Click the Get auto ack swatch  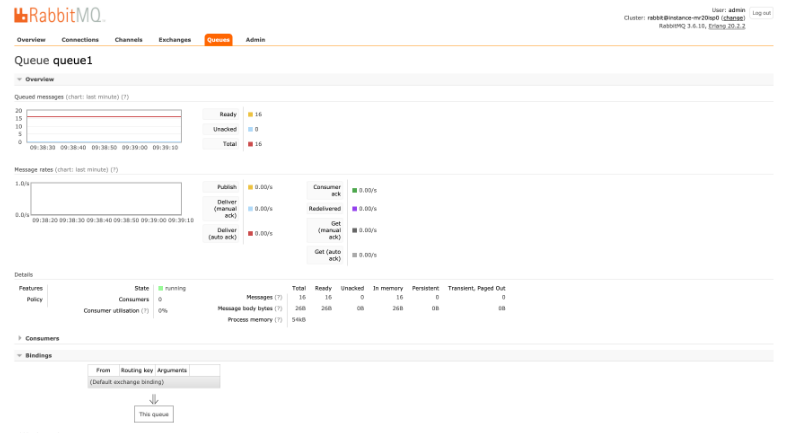(x=354, y=255)
